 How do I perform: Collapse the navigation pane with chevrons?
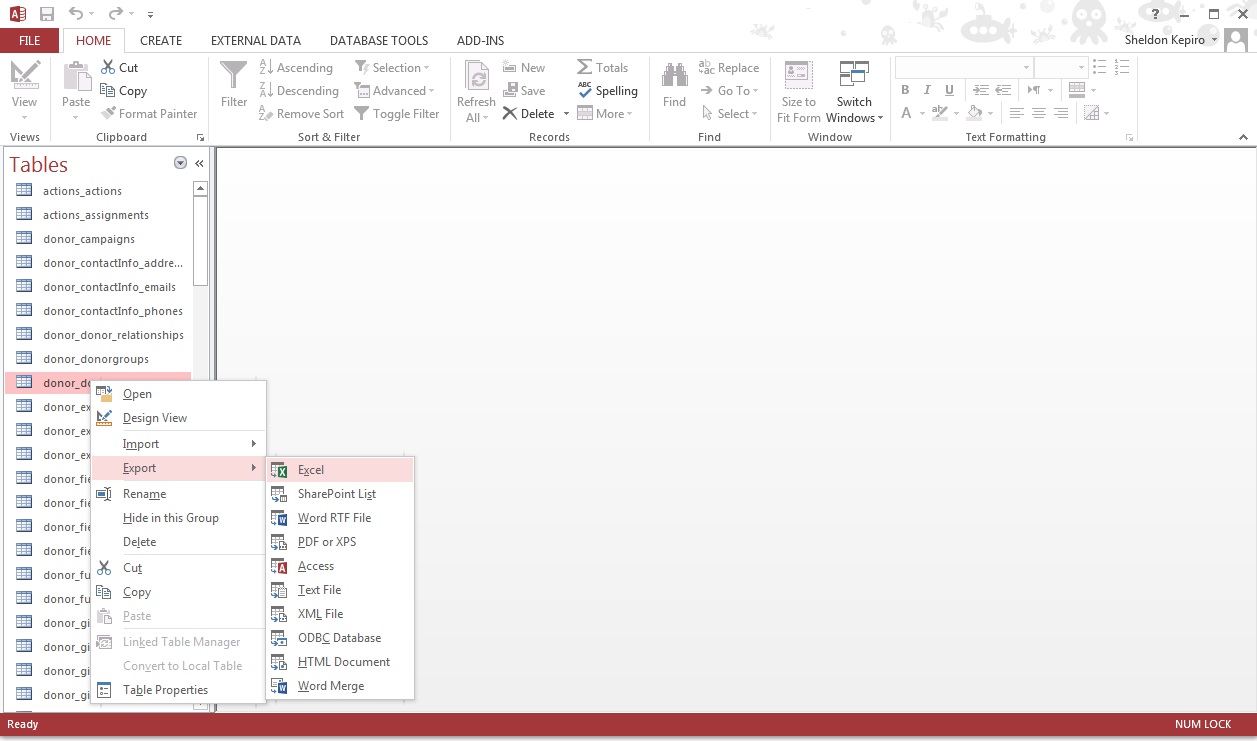199,163
